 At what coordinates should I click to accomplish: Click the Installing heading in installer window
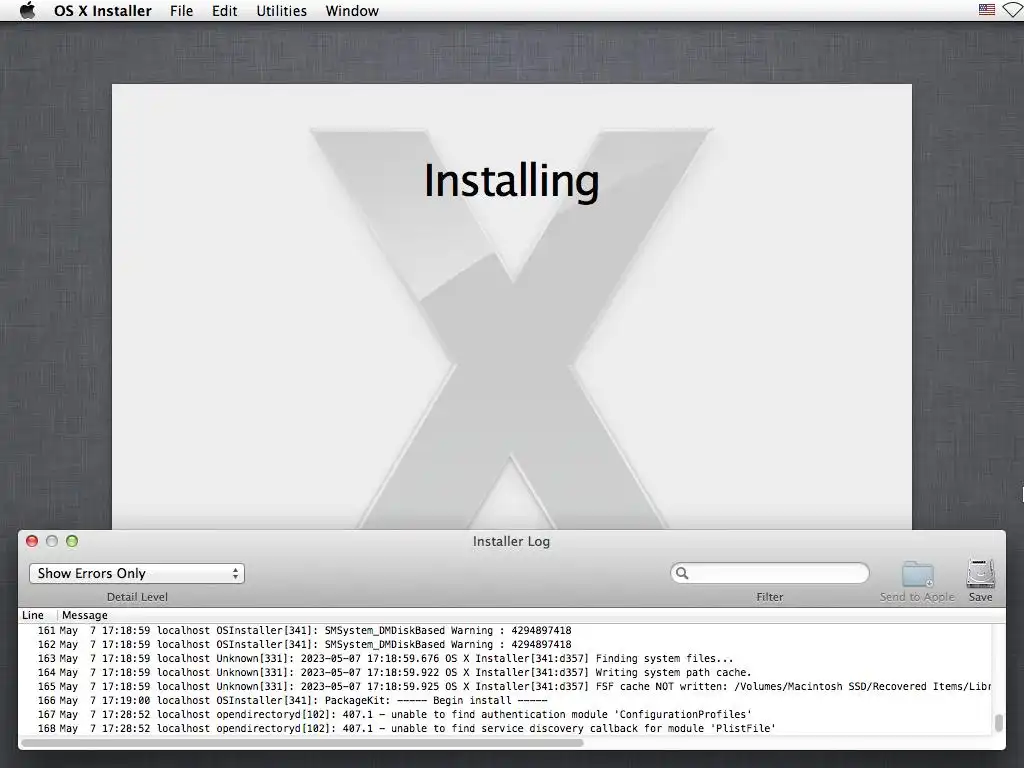coord(511,181)
